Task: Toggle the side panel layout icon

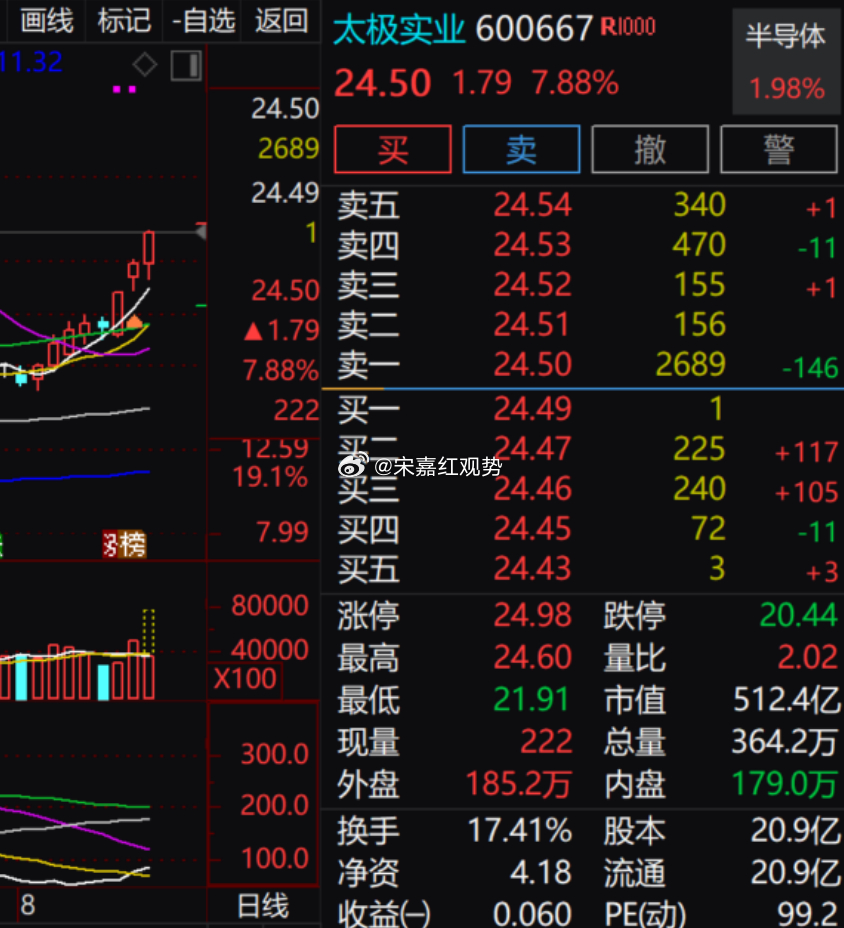Action: click(186, 65)
